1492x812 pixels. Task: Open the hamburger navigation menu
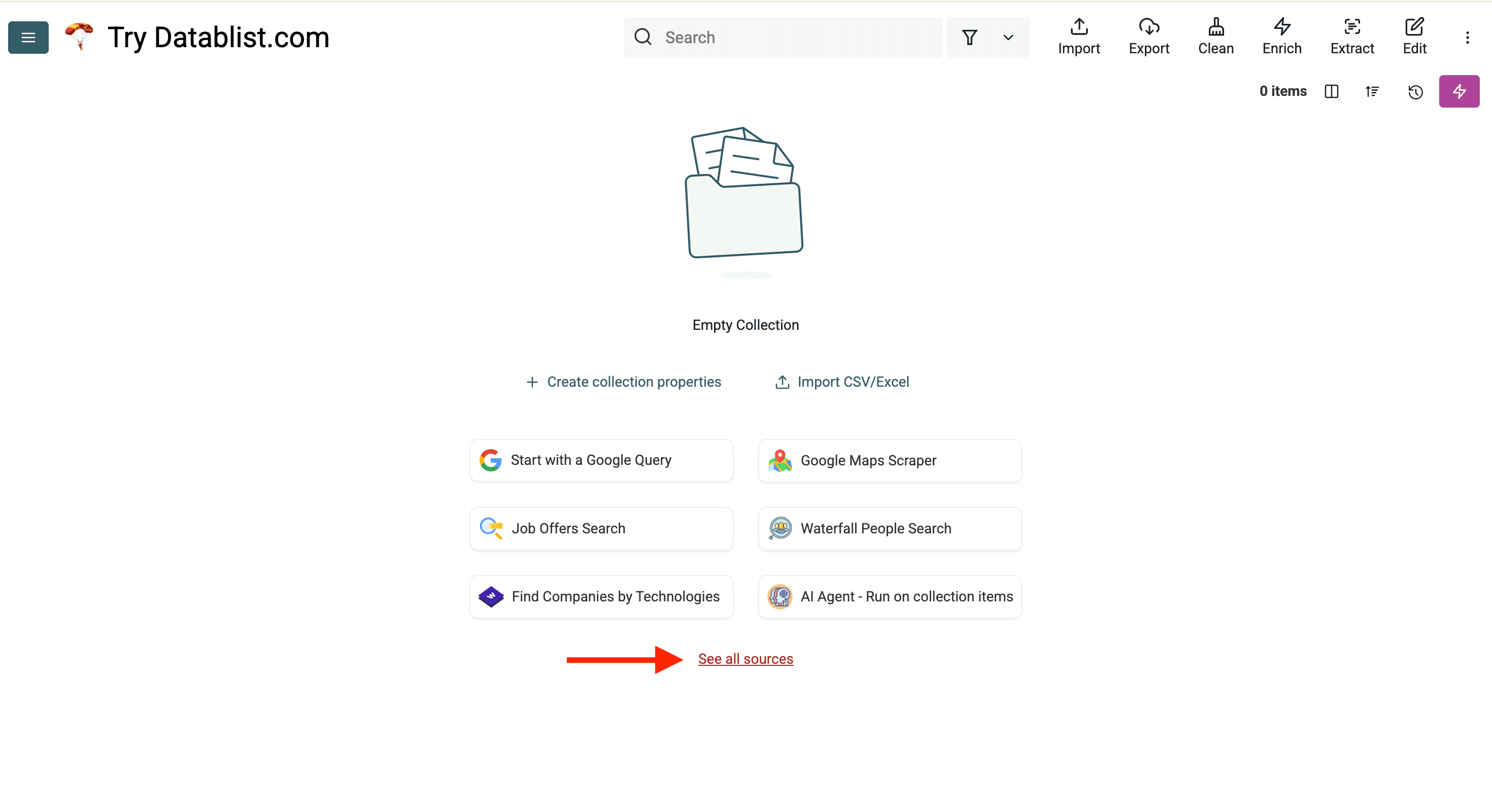[x=28, y=37]
